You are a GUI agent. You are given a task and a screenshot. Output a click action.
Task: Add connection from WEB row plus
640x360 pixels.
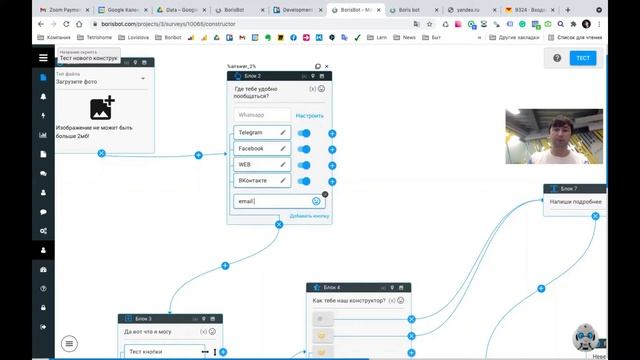tap(332, 166)
